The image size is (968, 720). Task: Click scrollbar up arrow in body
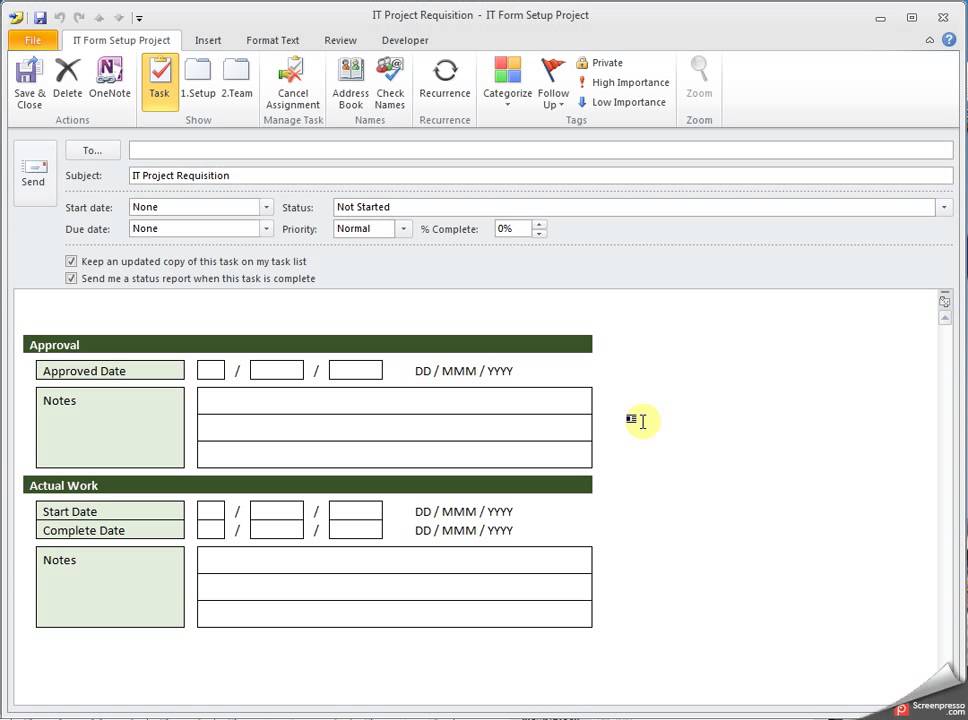click(945, 317)
